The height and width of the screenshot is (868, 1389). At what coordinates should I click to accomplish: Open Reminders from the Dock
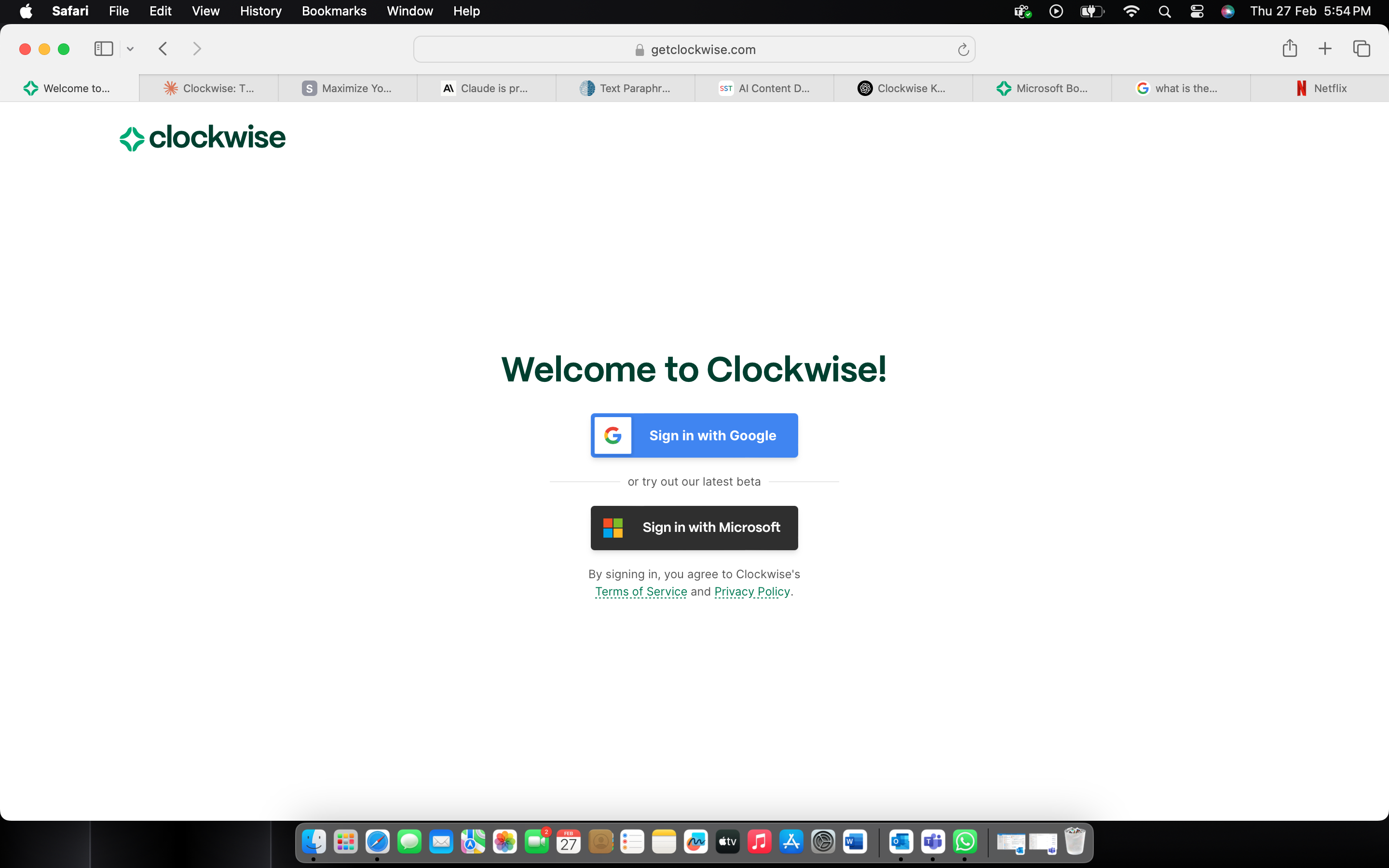632,842
